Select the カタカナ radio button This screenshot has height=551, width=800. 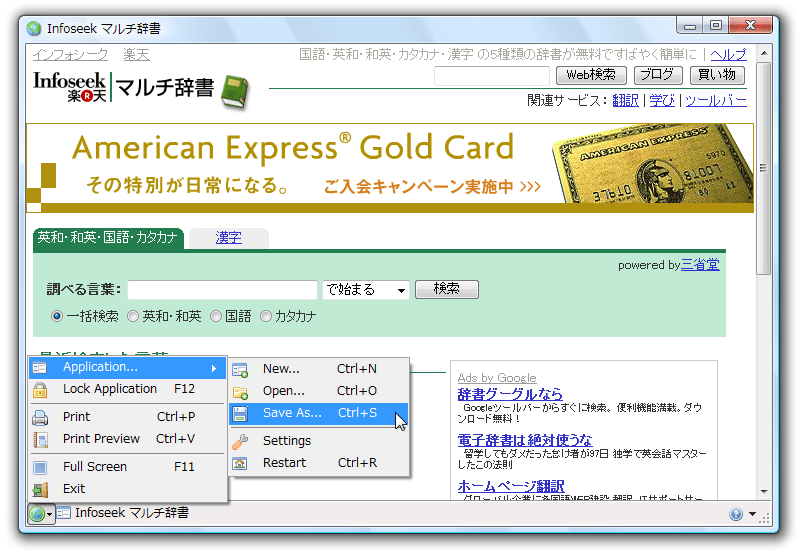click(x=265, y=316)
